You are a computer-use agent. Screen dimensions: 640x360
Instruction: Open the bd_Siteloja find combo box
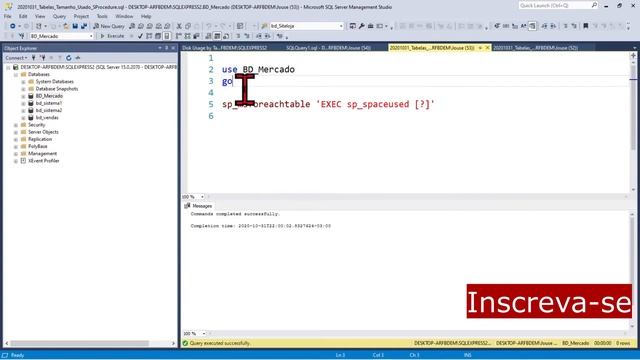341,26
